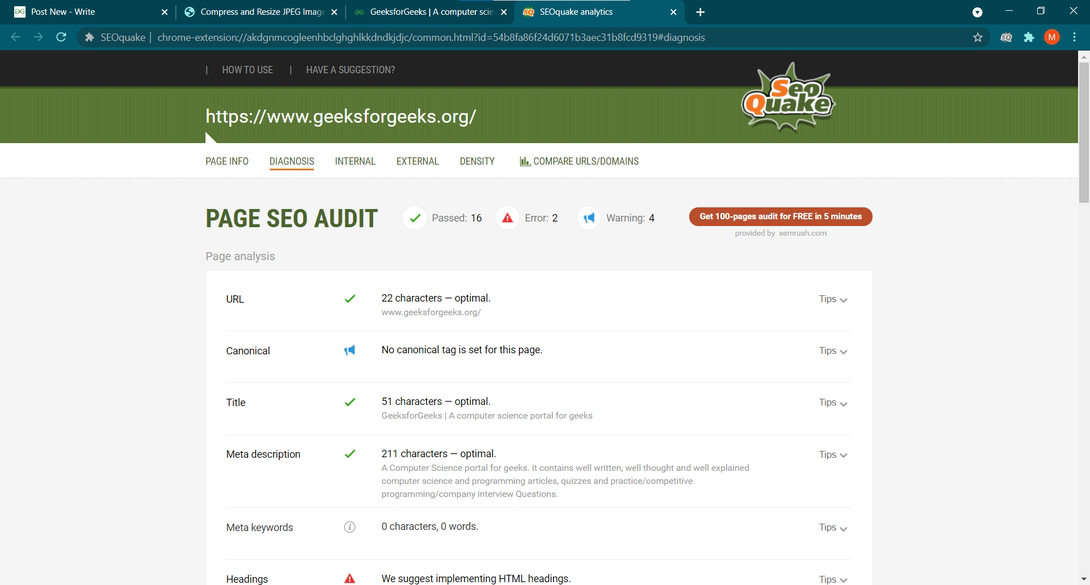This screenshot has width=1090, height=585.
Task: Expand Tips for the Headings row
Action: [x=833, y=579]
